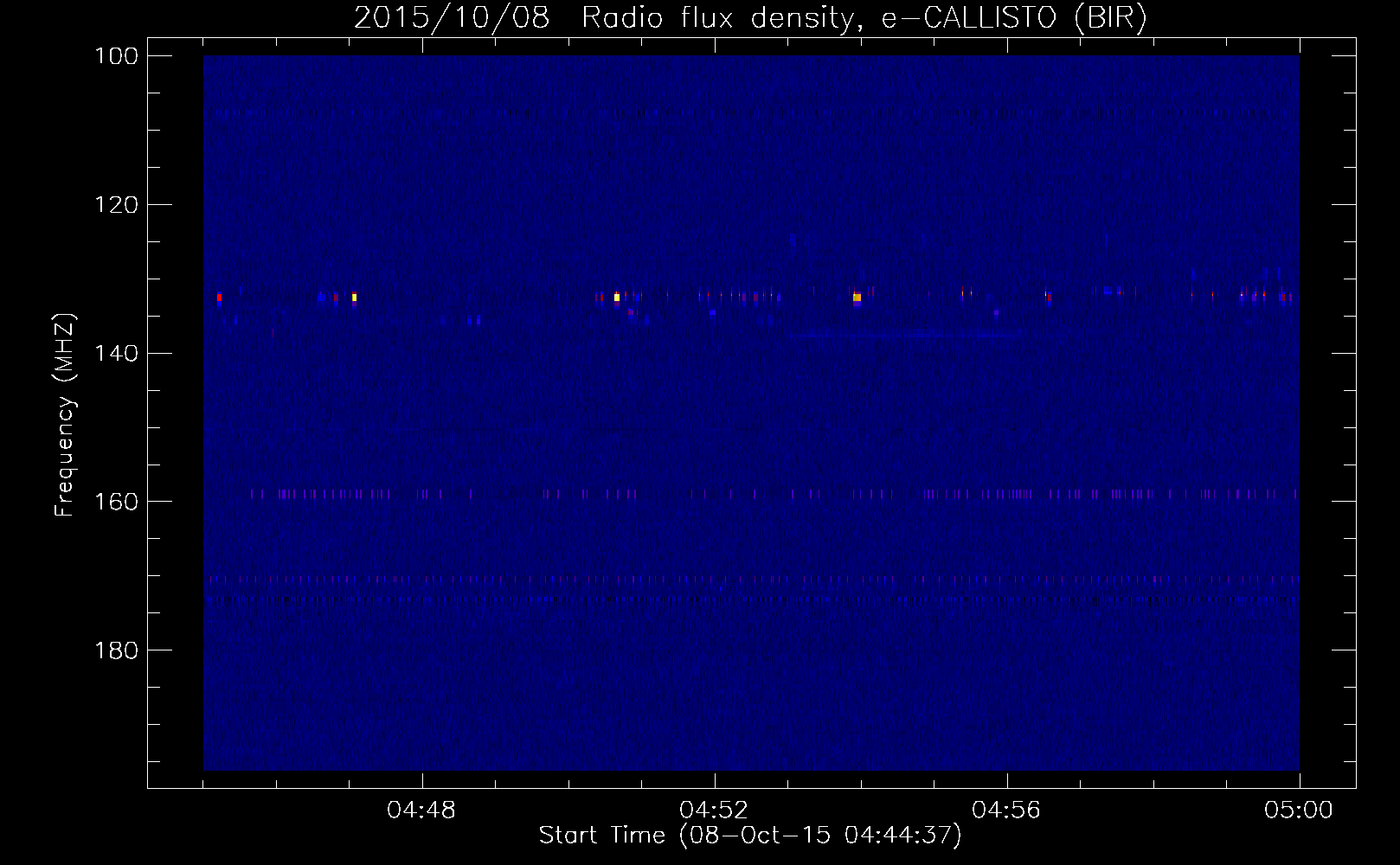1400x865 pixels.
Task: Click the 04:56 time tick label
Action: coord(1006,811)
